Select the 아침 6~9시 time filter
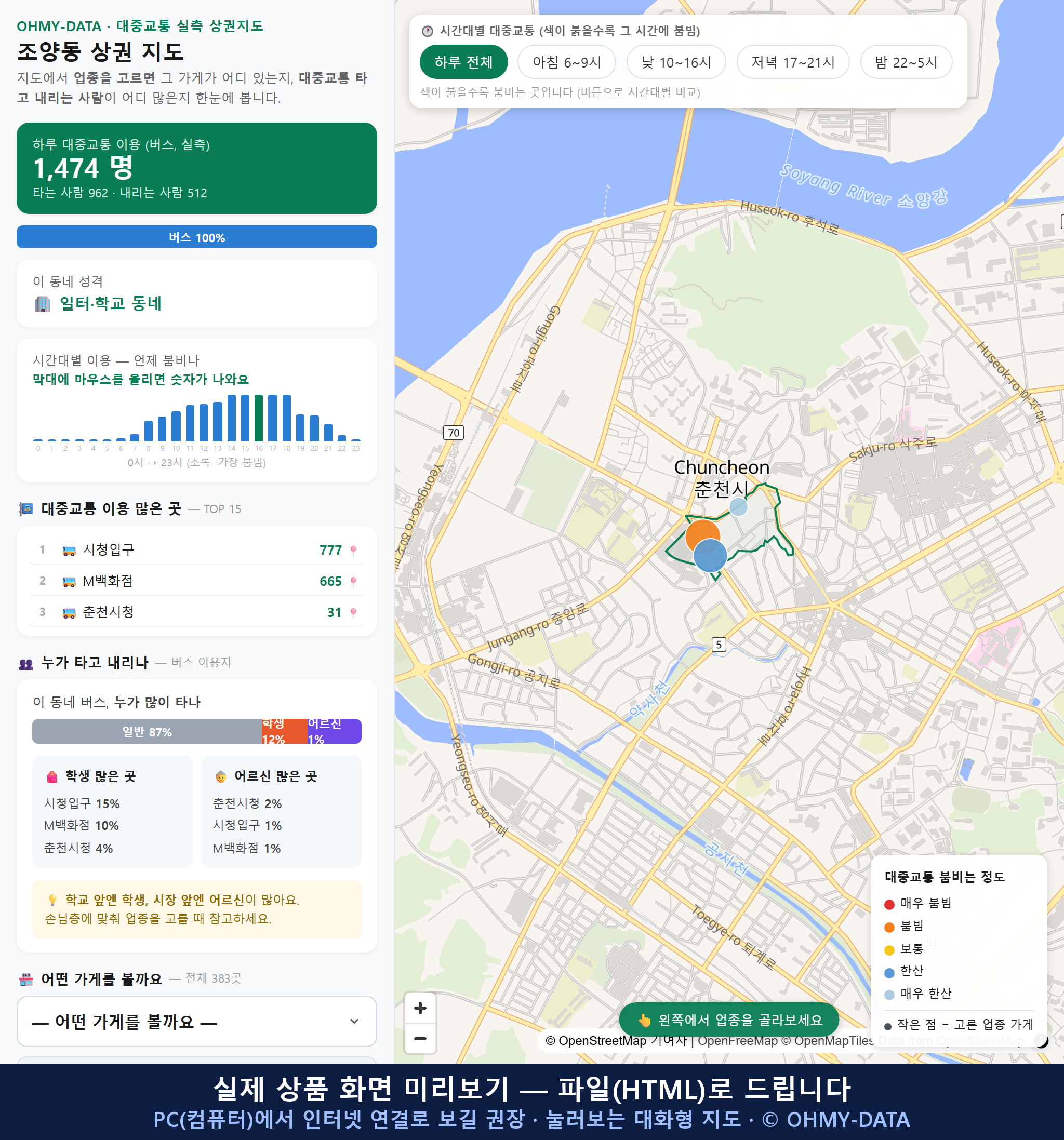 (x=566, y=62)
